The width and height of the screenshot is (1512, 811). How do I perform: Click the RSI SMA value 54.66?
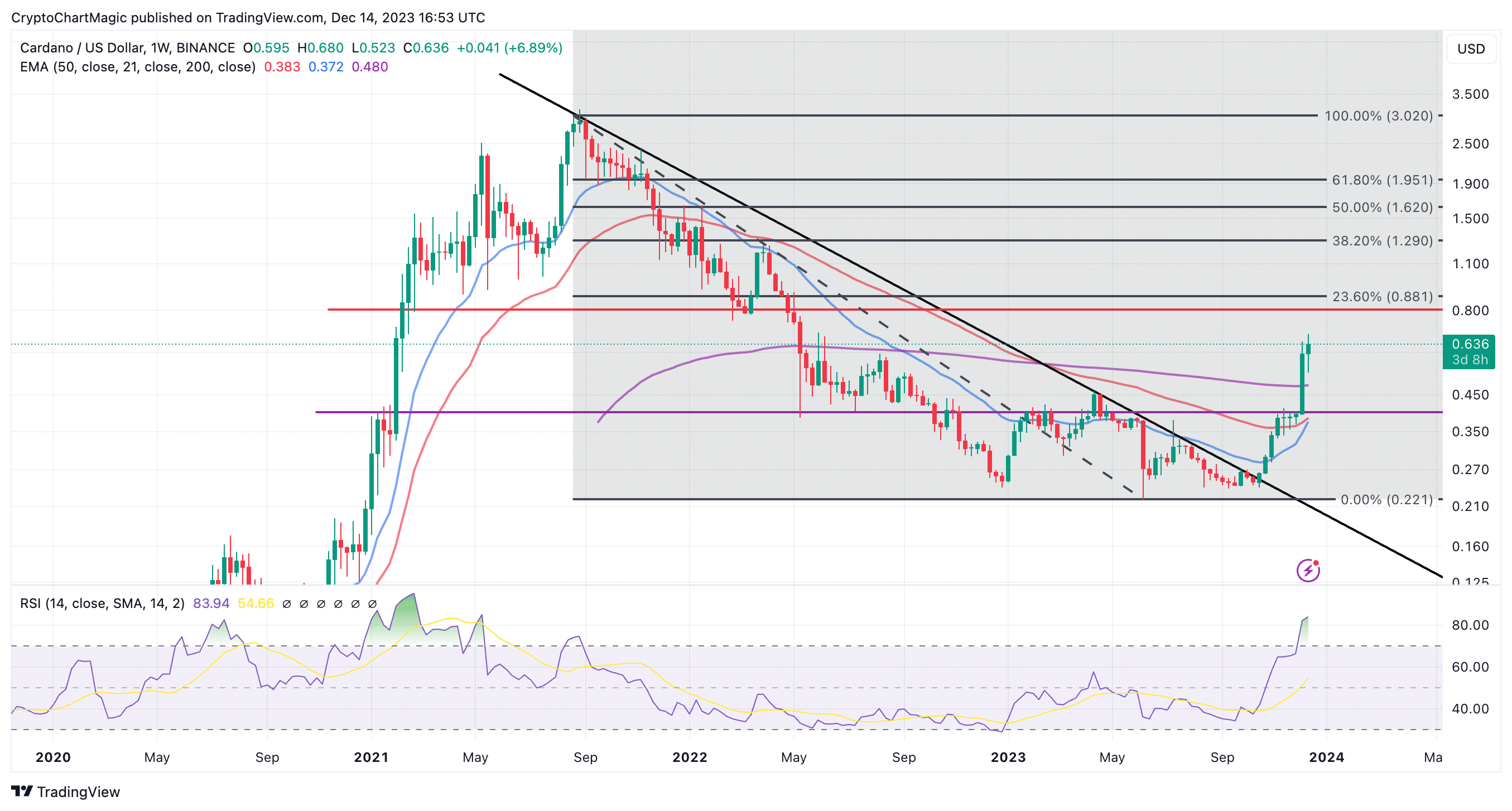click(256, 604)
